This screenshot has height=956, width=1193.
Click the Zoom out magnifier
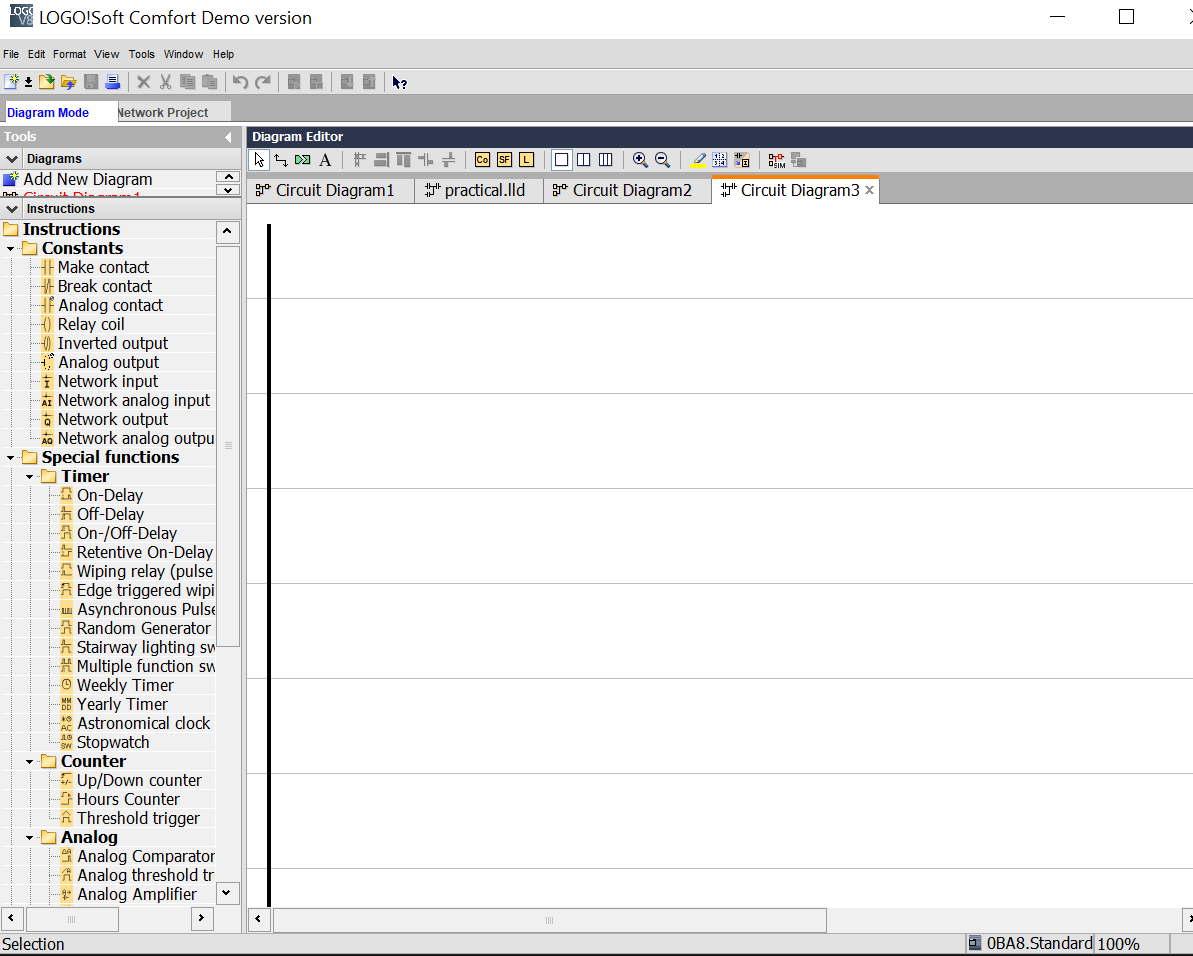[662, 160]
